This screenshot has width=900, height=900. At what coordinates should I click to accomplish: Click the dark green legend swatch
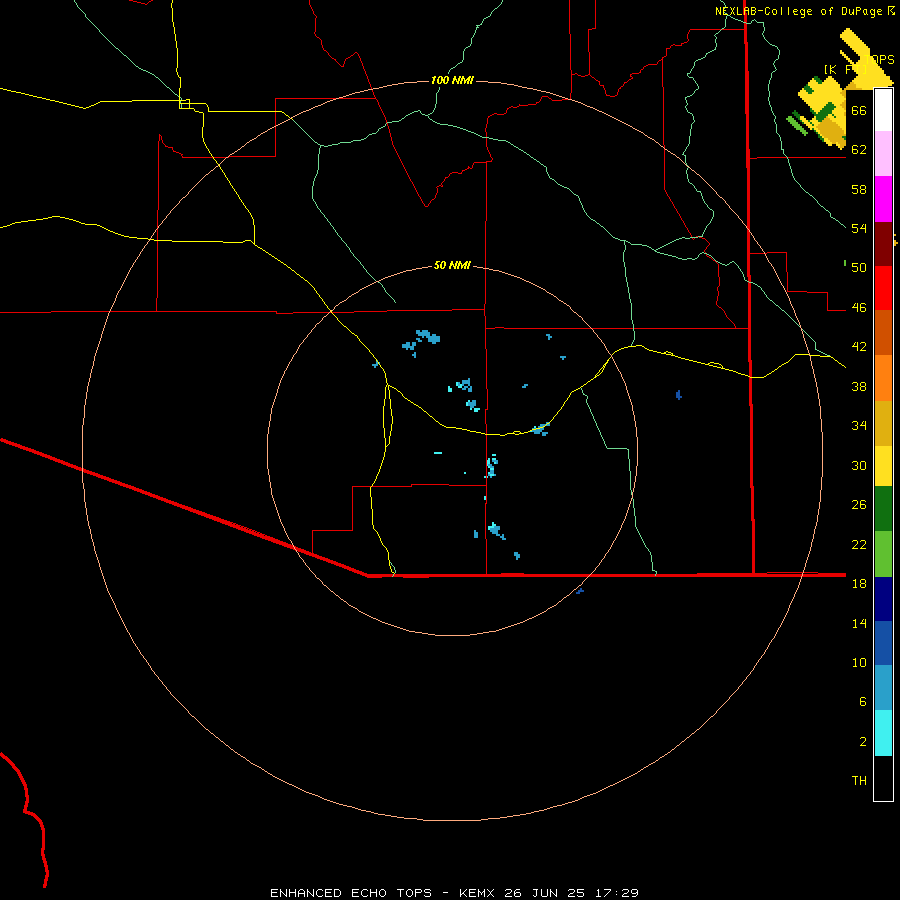click(x=883, y=509)
